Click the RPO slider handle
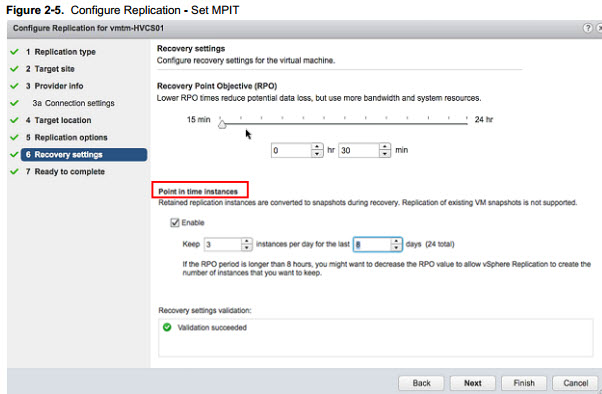The height and width of the screenshot is (394, 602). tap(222, 124)
